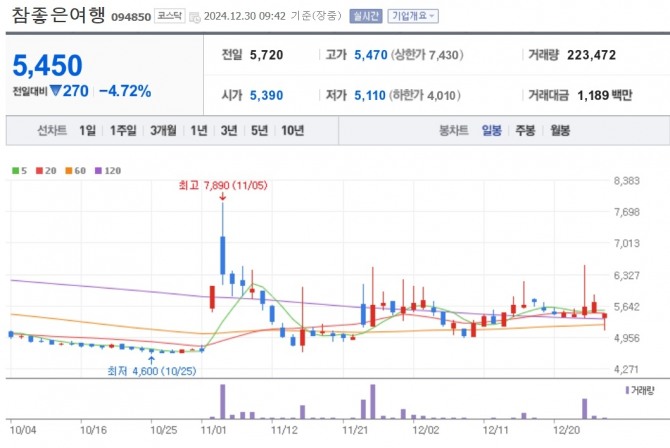Click the current price 5,450

47,65
